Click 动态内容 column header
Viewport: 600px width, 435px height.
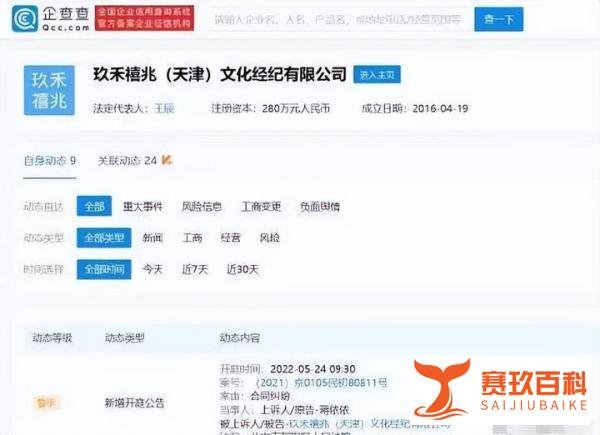pos(240,338)
